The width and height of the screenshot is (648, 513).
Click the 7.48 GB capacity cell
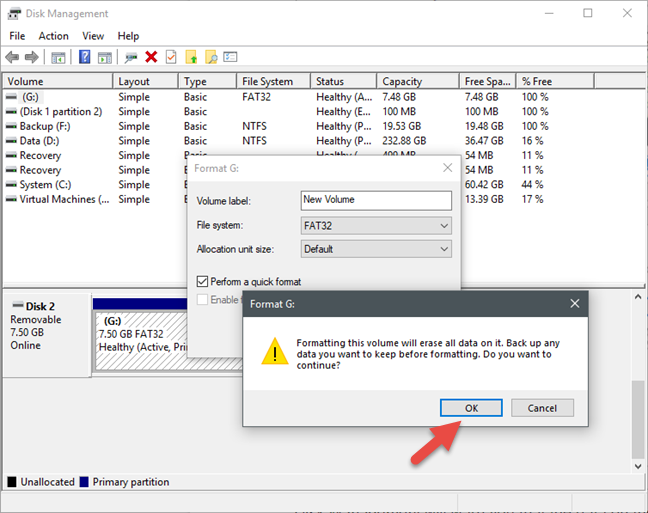pyautogui.click(x=399, y=97)
